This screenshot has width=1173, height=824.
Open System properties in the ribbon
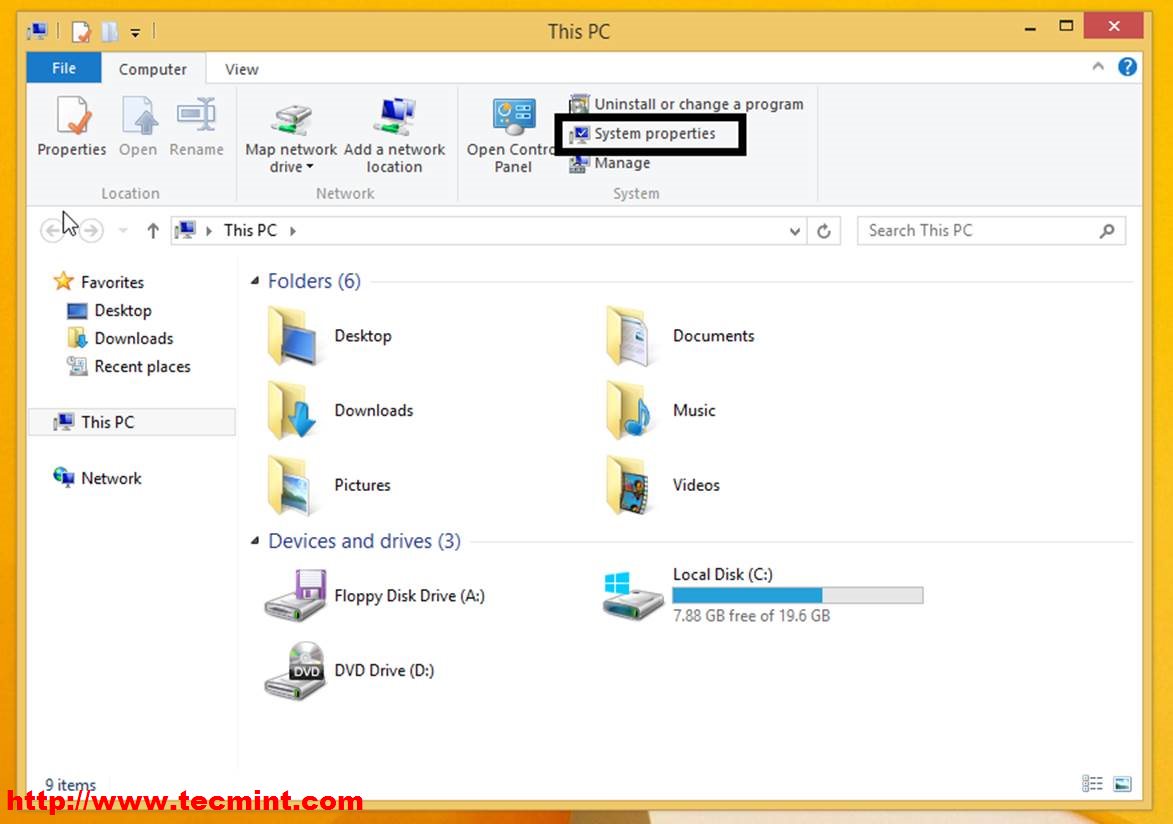pos(643,134)
